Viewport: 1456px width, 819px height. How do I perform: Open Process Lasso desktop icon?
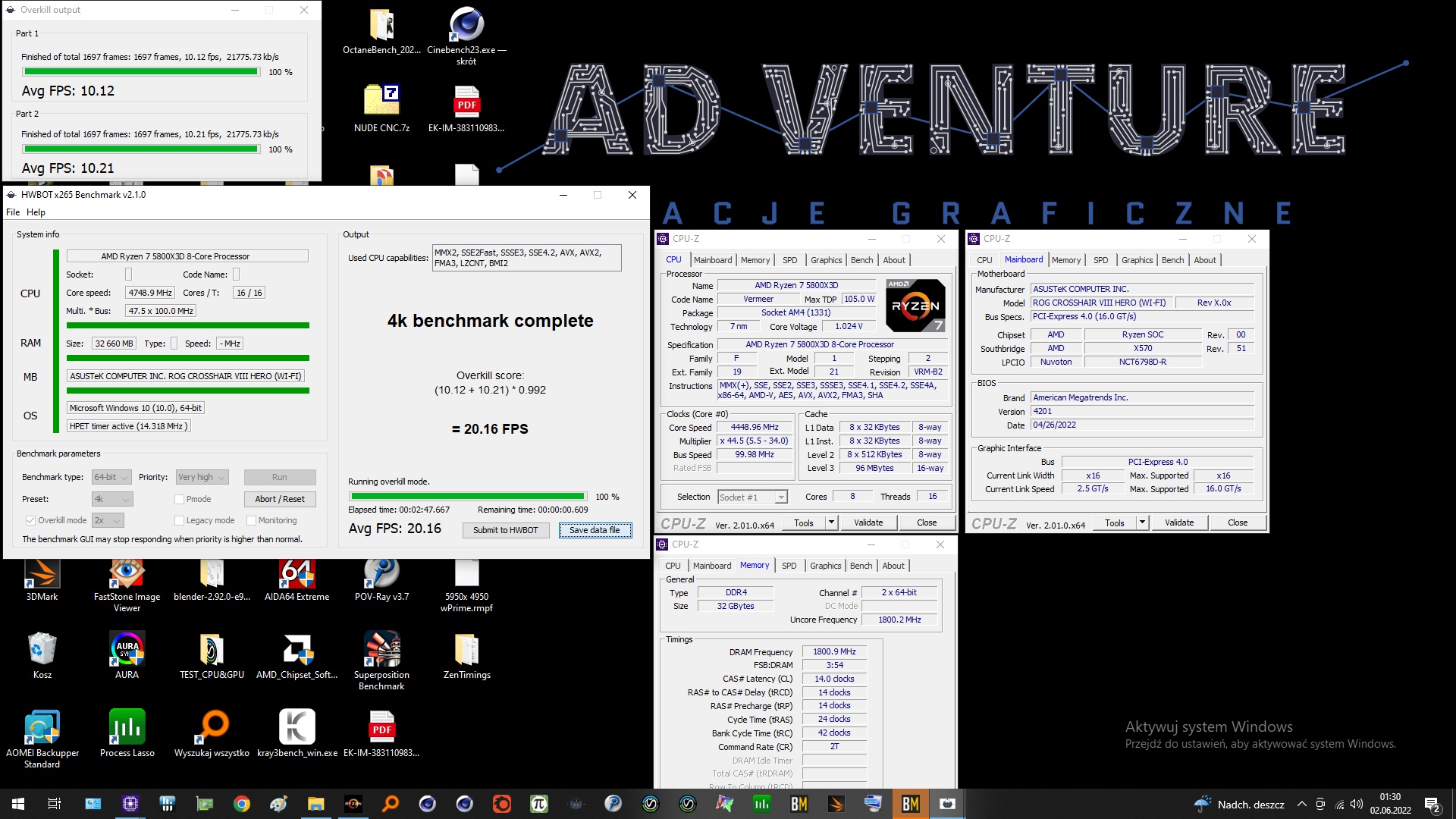tap(127, 733)
